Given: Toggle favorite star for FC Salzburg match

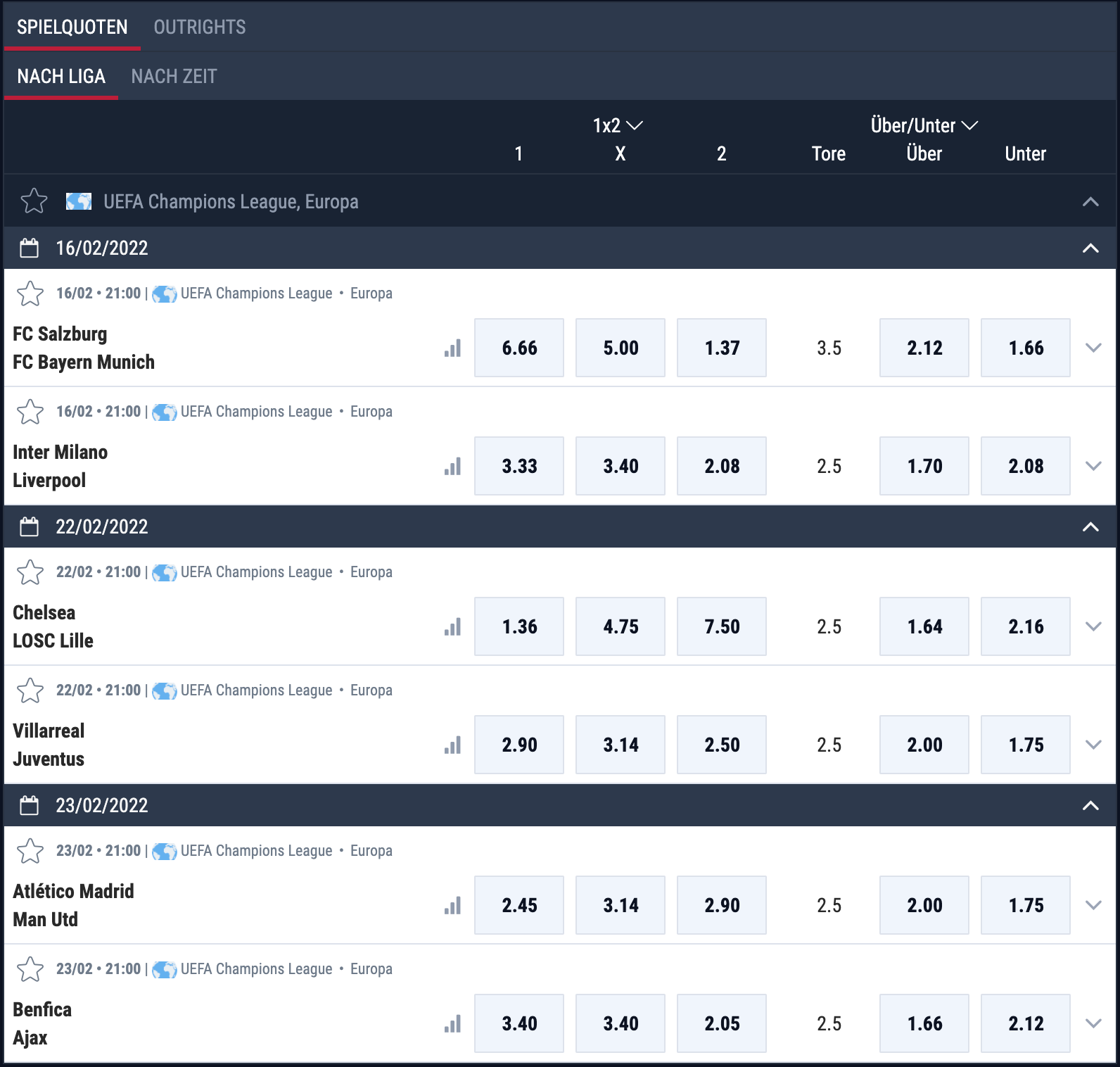Looking at the screenshot, I should point(30,293).
